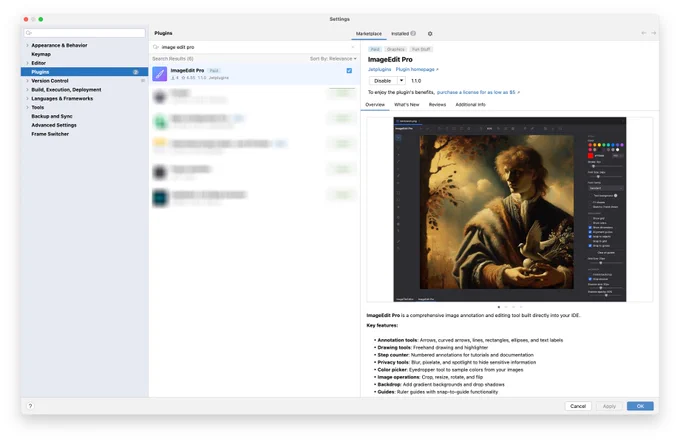The image size is (680, 442).
Task: Open the Additional Info tab
Action: 470,105
